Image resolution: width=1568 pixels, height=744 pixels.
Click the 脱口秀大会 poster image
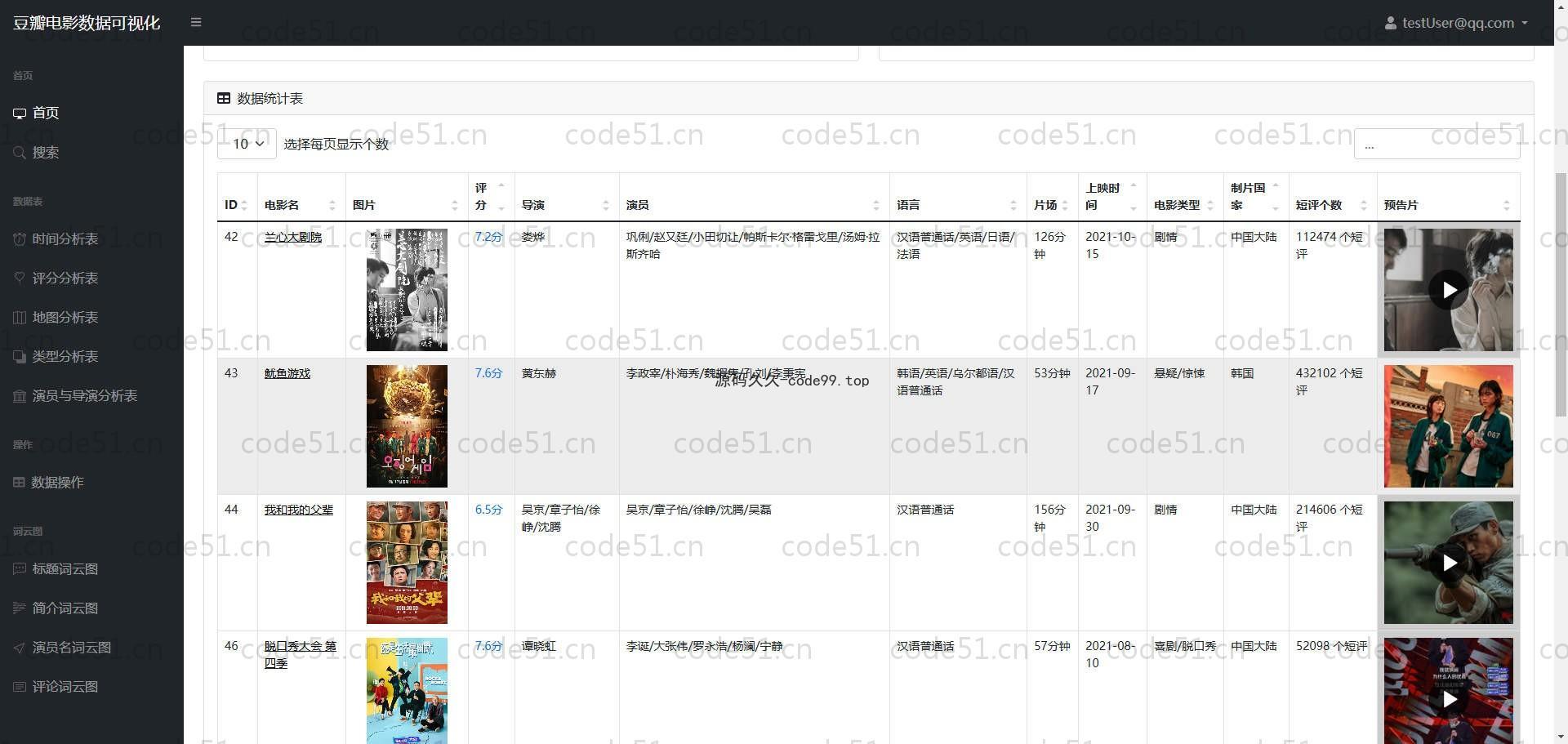(407, 691)
